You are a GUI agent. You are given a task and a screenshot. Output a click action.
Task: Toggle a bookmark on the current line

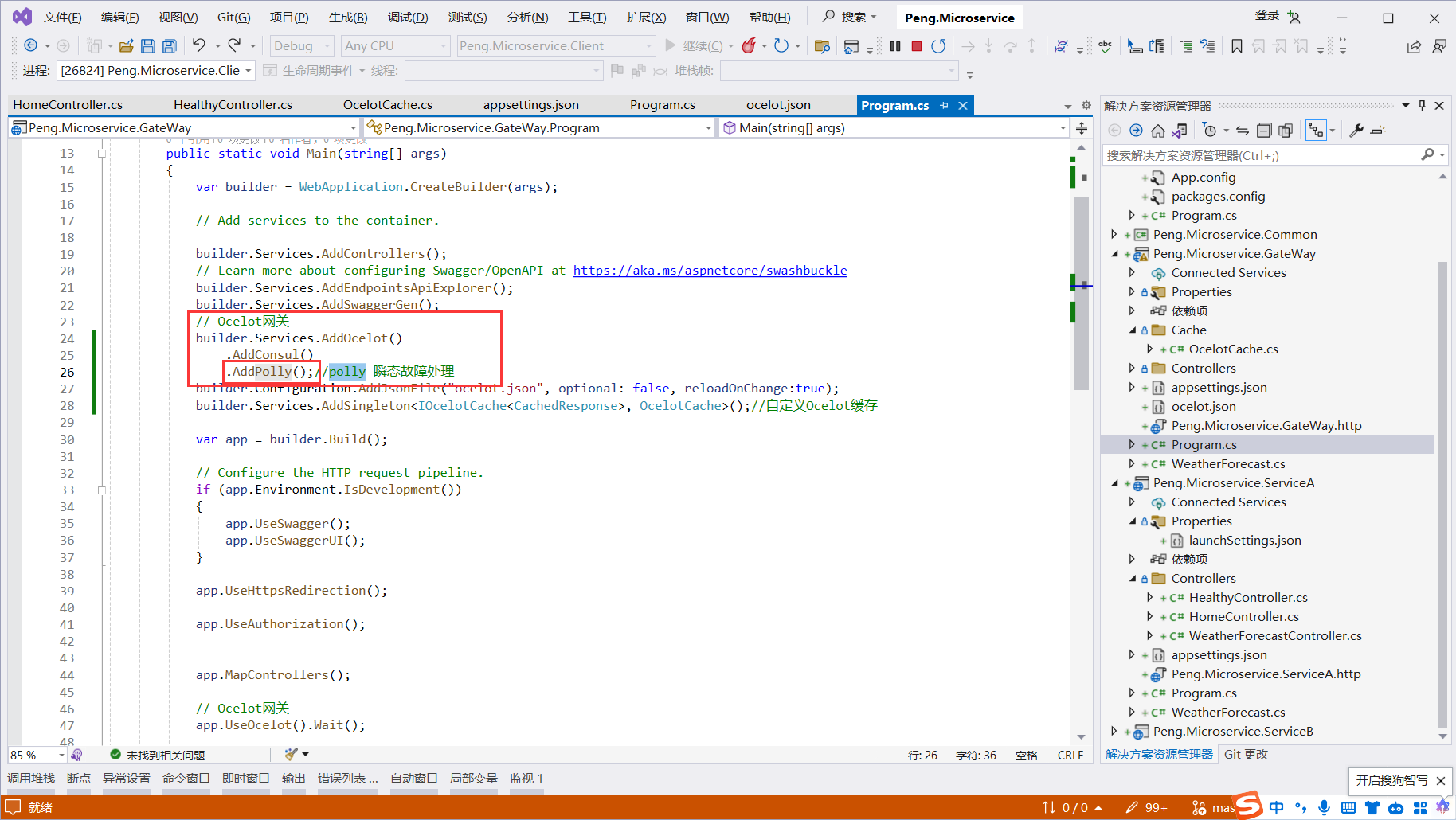(x=1237, y=46)
